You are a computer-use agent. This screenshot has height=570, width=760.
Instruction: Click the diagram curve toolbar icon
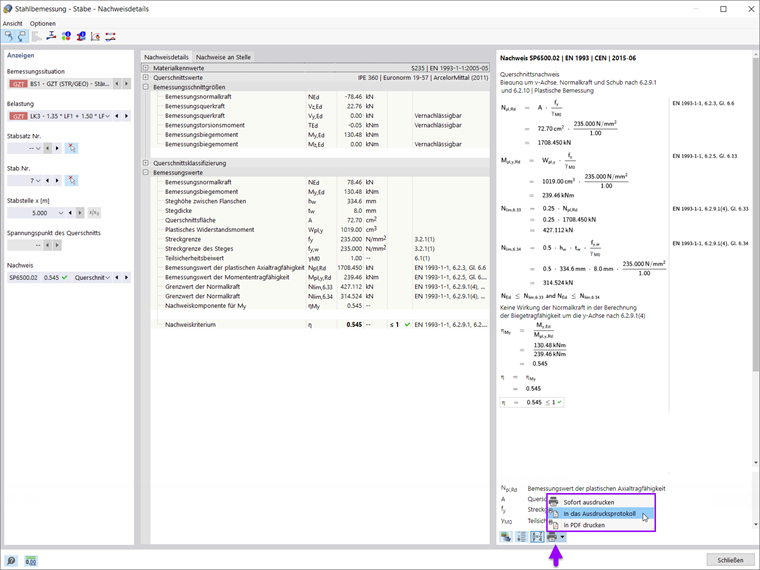(95, 36)
